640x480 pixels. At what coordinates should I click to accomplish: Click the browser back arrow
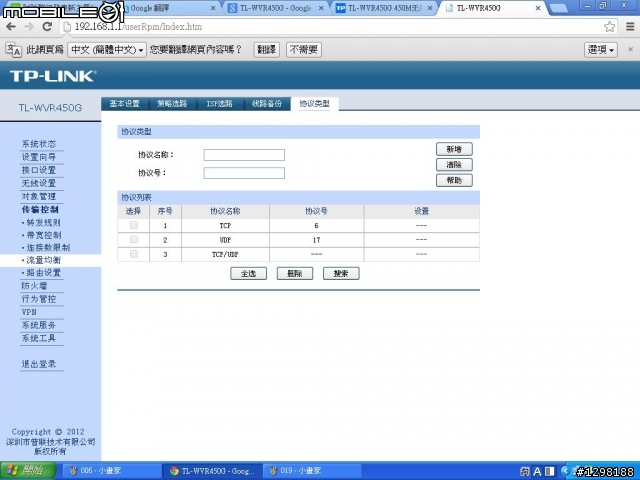tap(11, 27)
